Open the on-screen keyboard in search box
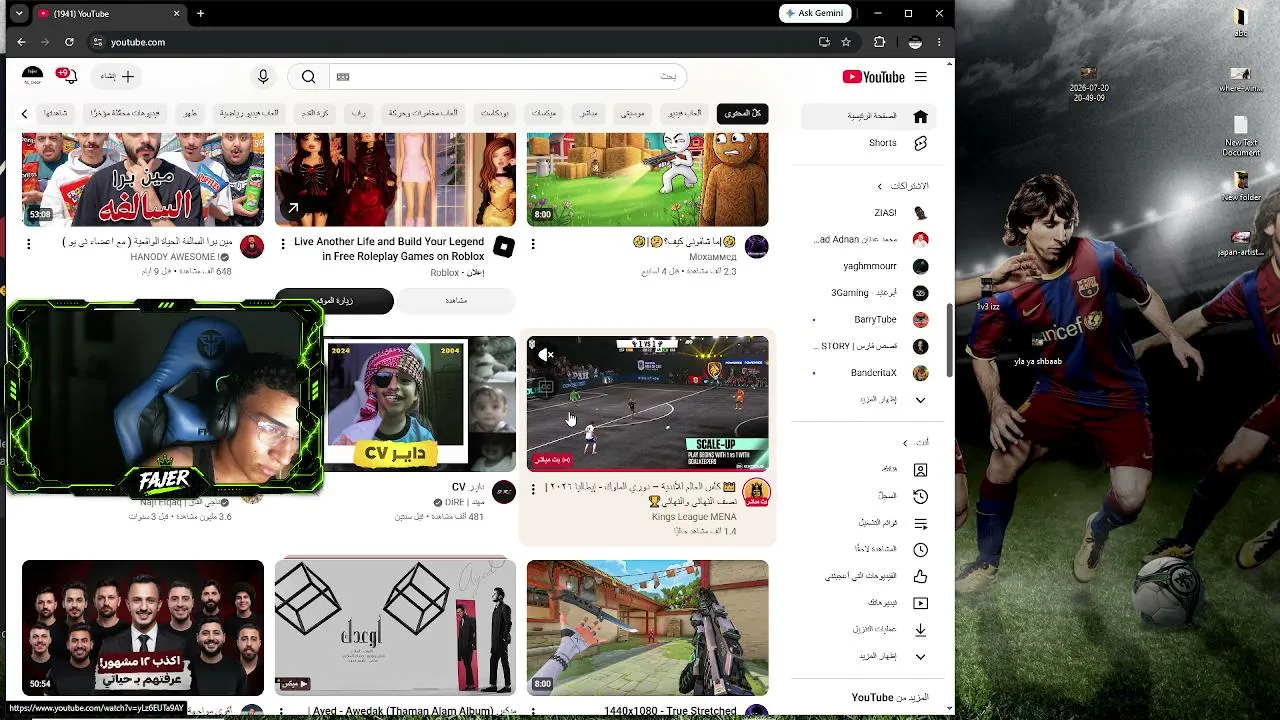 (343, 77)
